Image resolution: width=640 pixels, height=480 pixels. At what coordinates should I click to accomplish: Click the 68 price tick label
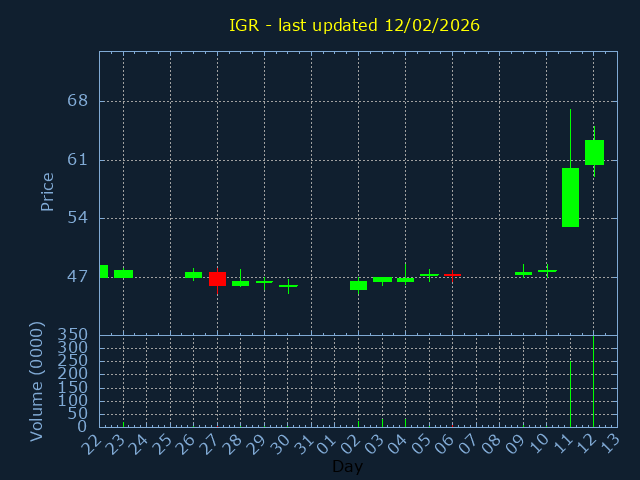77,101
